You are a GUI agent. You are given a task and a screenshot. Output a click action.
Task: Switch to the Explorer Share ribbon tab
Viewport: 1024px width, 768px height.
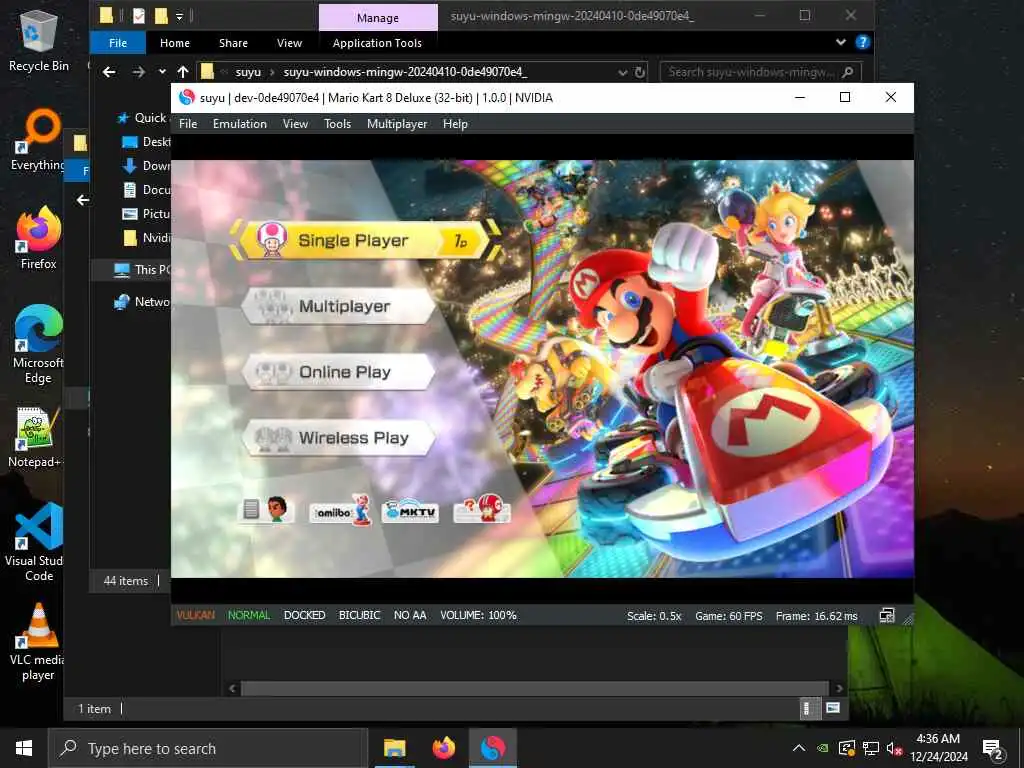tap(233, 43)
